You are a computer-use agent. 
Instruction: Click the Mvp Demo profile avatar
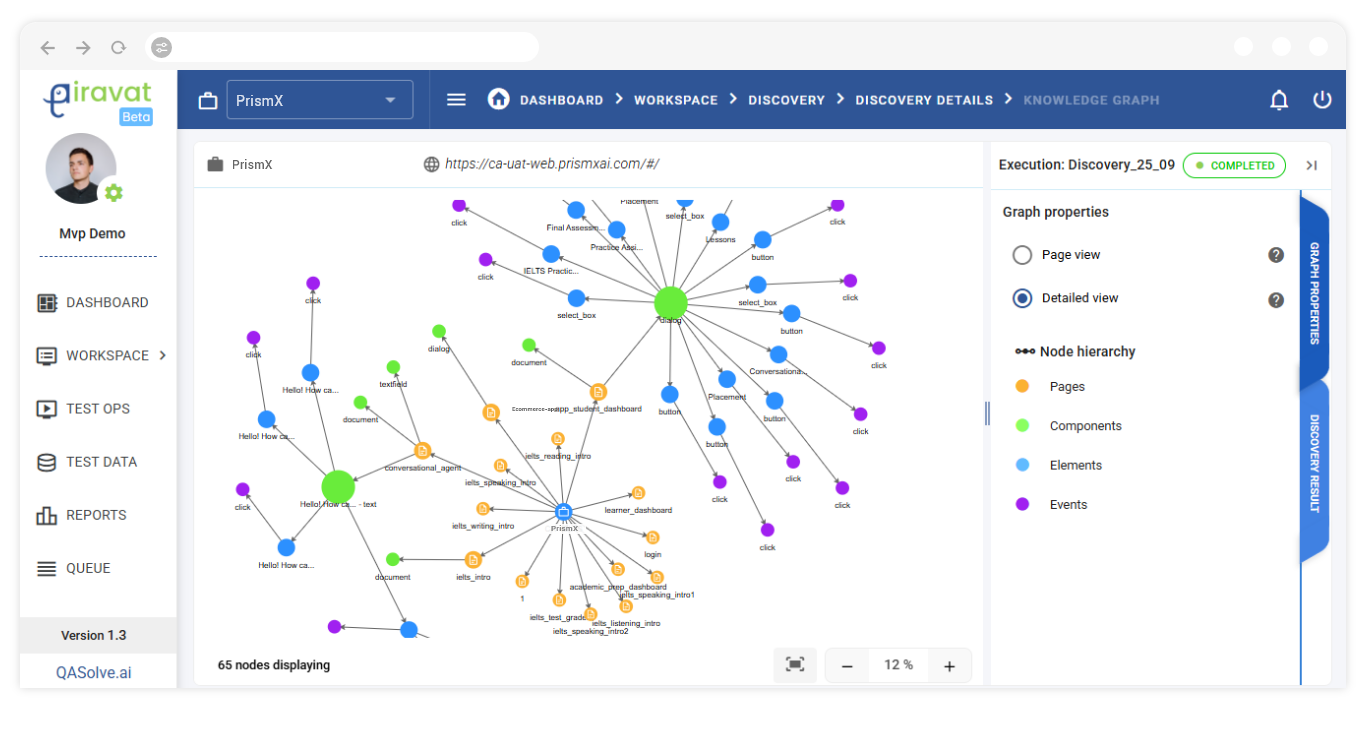(x=81, y=168)
